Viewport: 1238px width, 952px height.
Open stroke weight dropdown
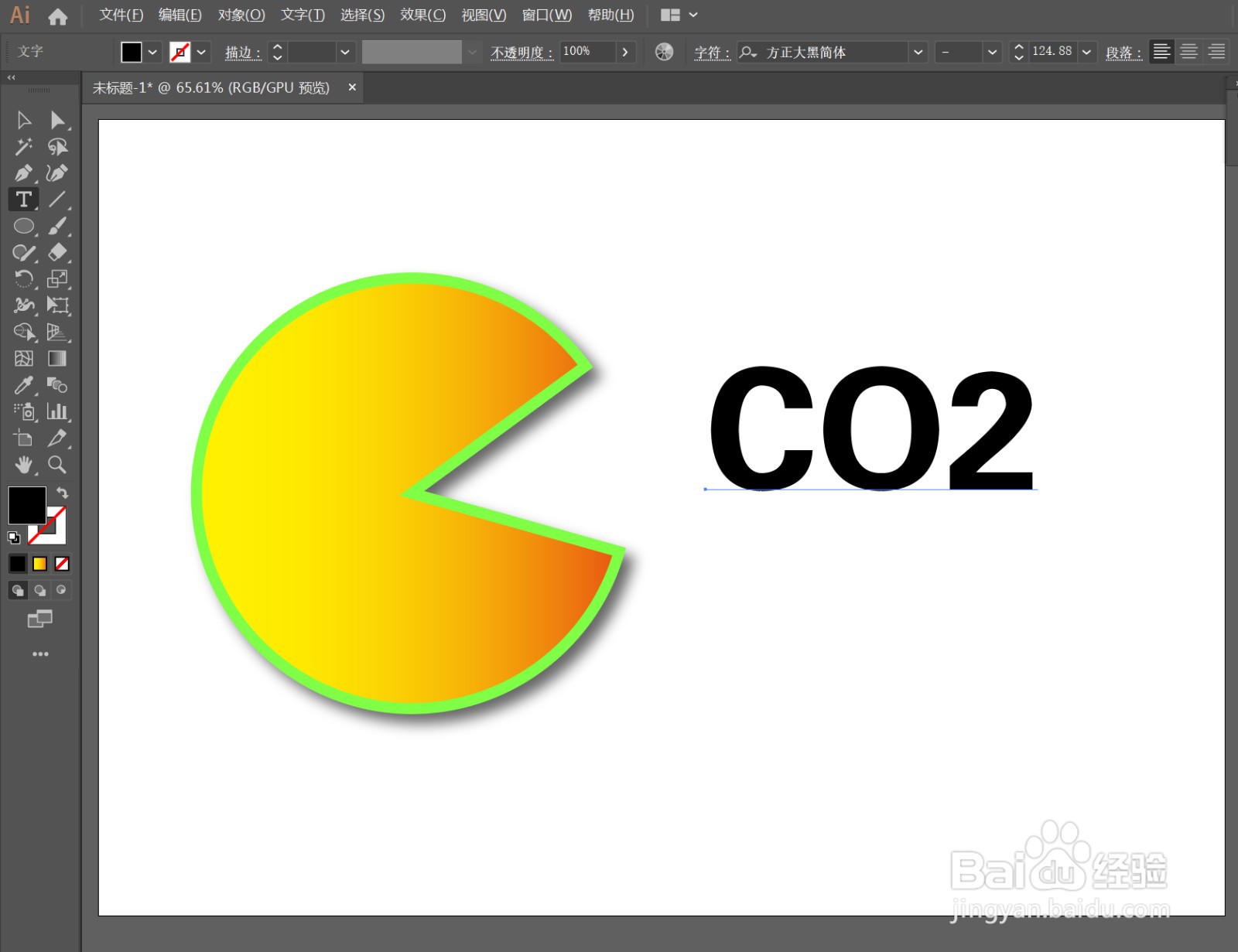point(345,52)
